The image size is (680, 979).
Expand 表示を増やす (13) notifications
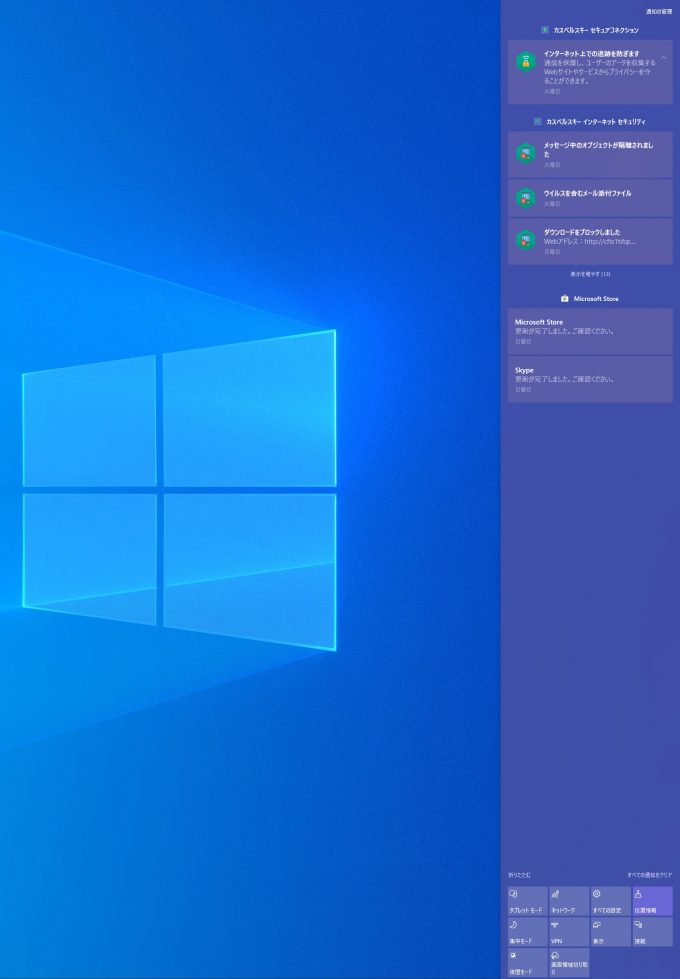point(590,274)
